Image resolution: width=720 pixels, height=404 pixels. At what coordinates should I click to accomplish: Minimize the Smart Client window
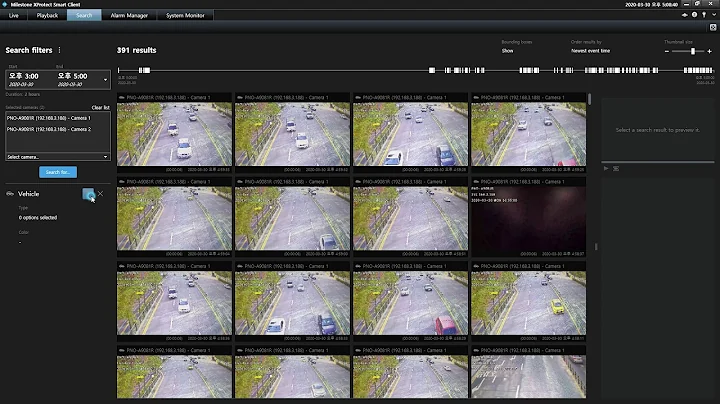(686, 4)
